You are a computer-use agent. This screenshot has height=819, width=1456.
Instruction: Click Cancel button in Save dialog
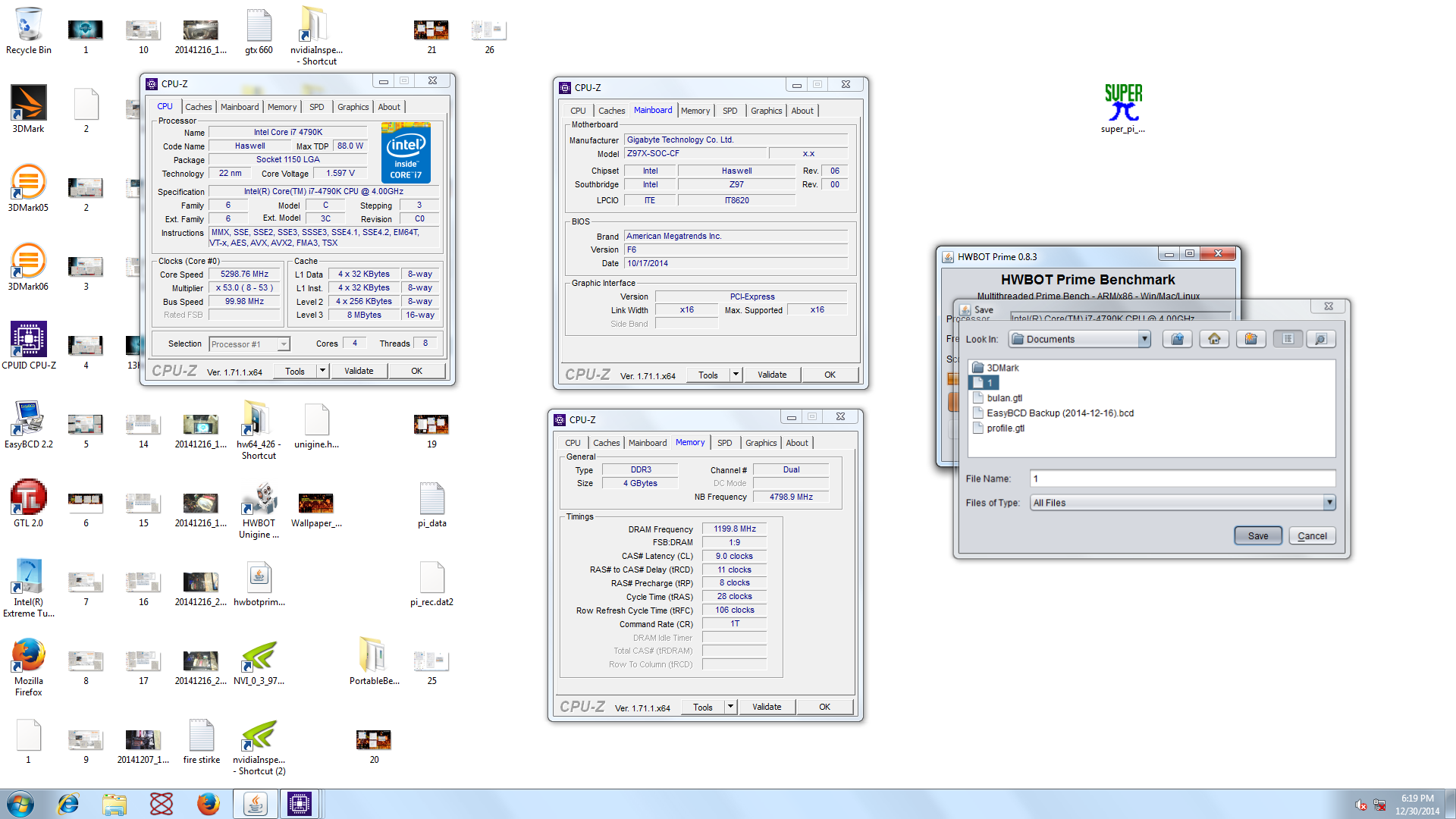coord(1312,536)
